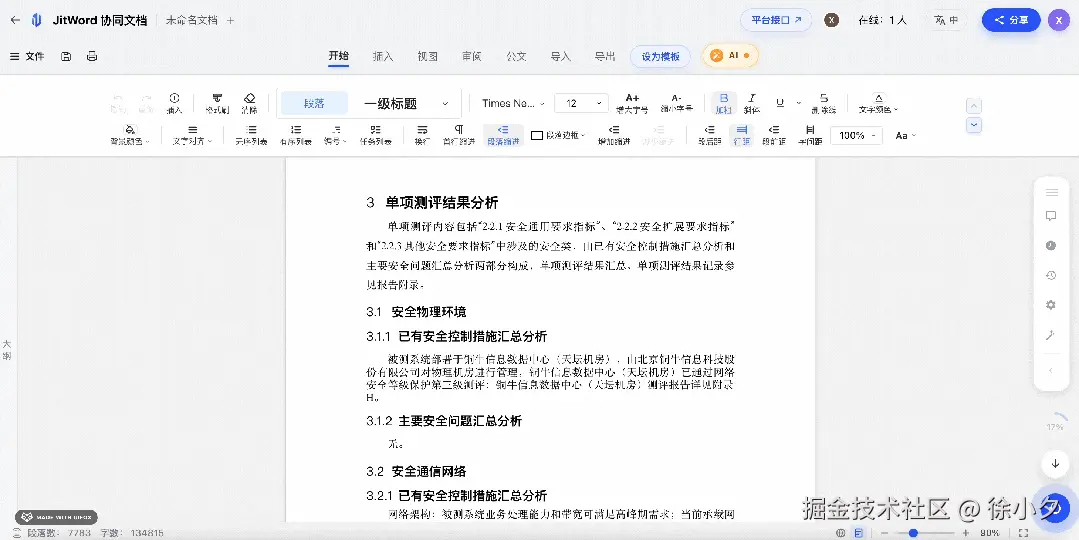1079x540 pixels.
Task: Click the save icon beside 文件
Action: 66,56
